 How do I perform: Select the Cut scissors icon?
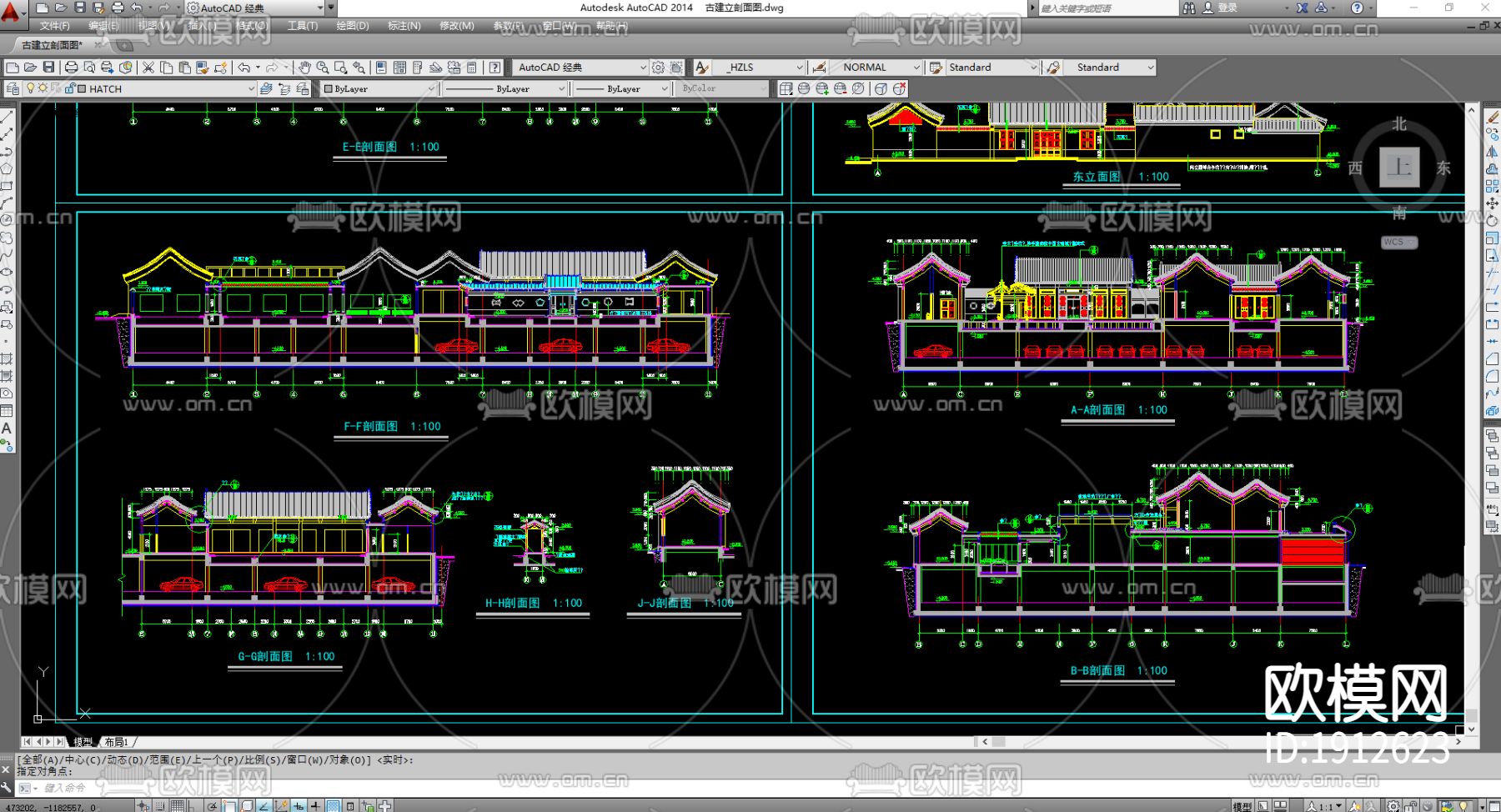click(x=148, y=68)
